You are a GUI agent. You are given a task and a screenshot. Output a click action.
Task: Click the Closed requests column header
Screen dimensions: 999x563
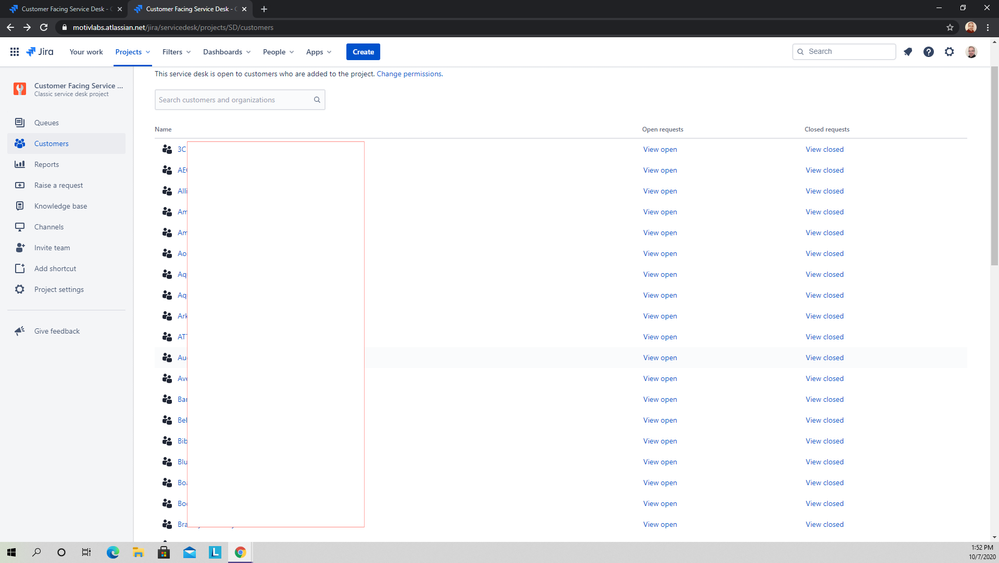pos(827,129)
